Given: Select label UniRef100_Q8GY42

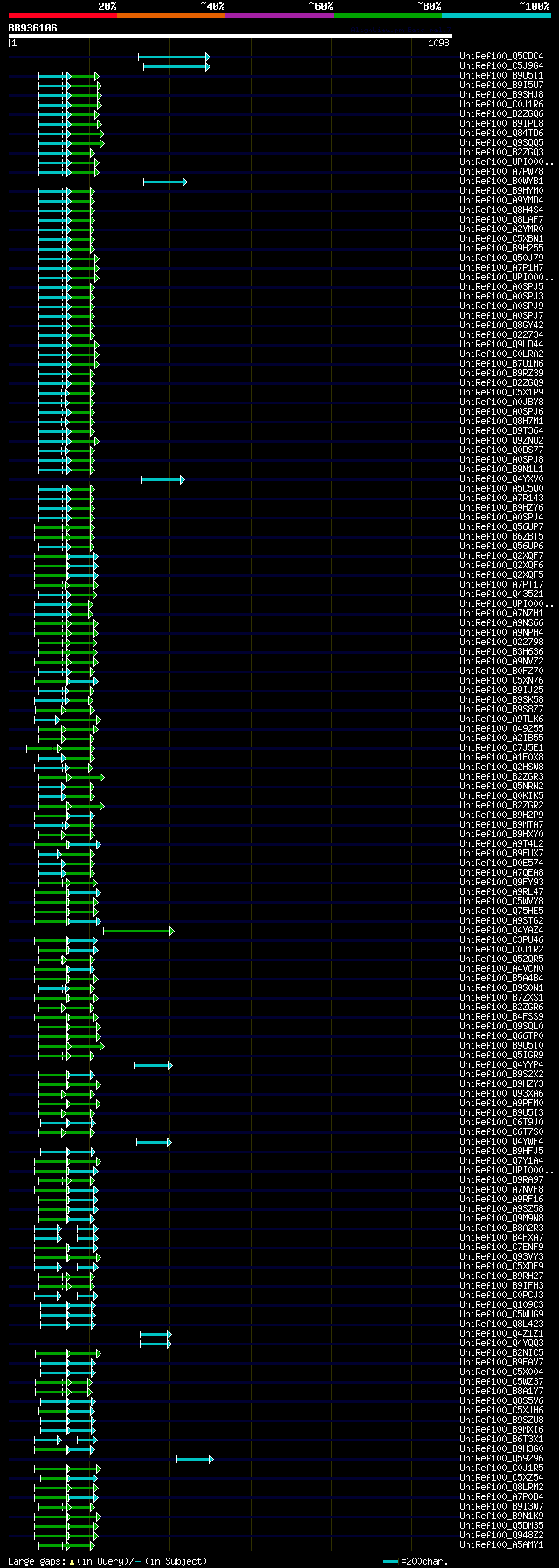Looking at the screenshot, I should click(501, 326).
